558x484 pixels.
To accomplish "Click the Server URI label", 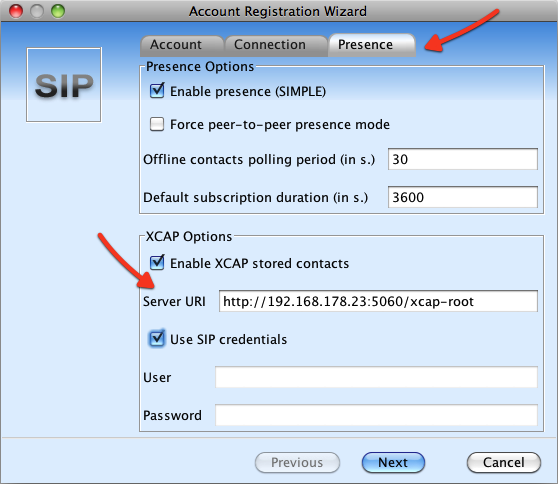I will click(x=174, y=301).
